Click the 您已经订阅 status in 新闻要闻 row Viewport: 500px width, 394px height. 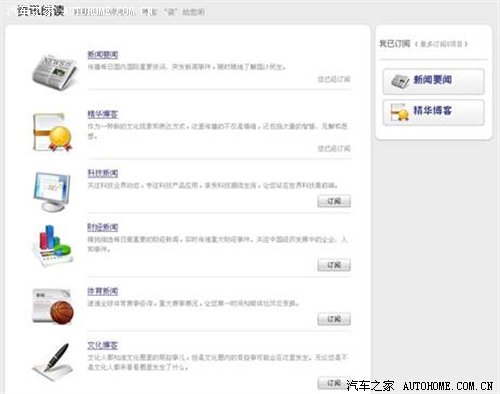click(334, 79)
